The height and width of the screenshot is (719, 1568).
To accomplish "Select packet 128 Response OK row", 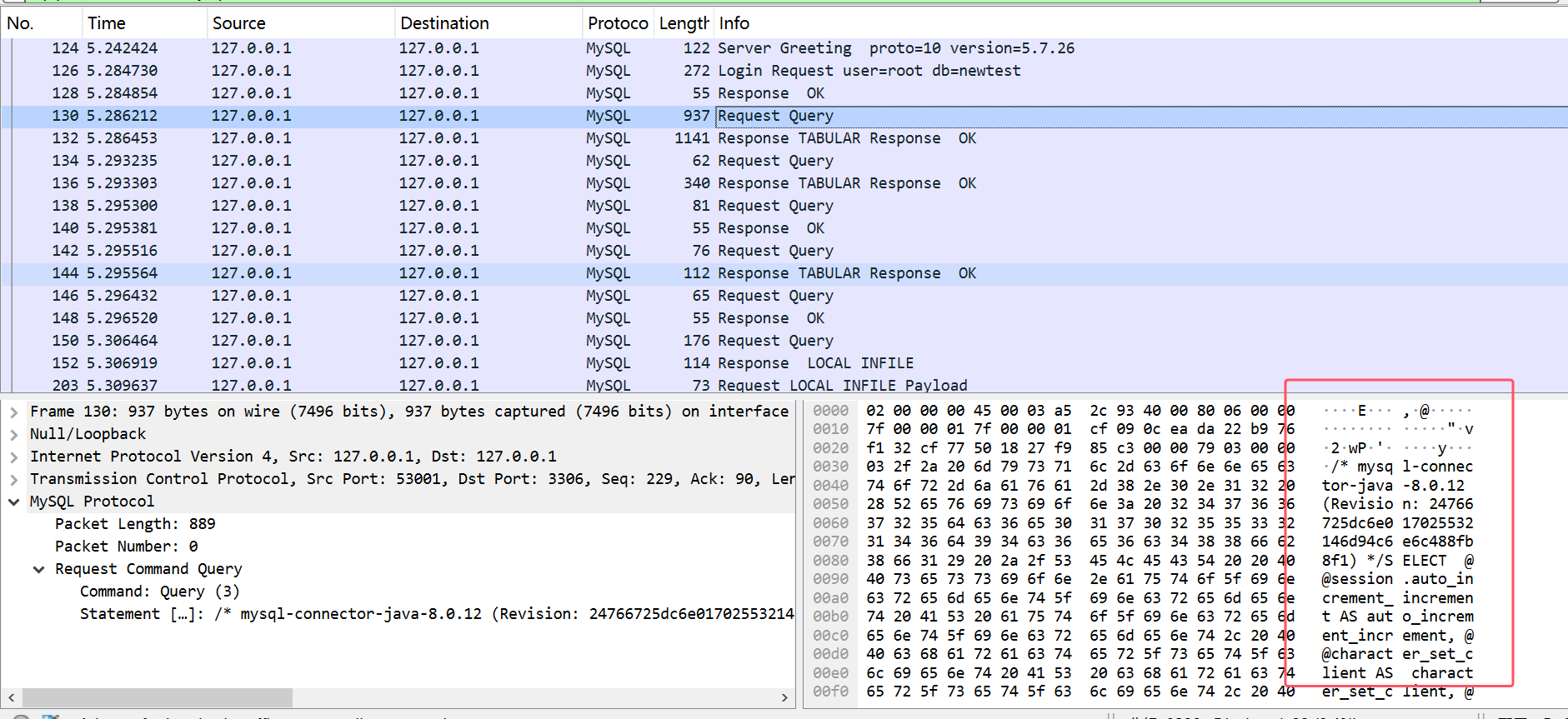I will click(784, 93).
